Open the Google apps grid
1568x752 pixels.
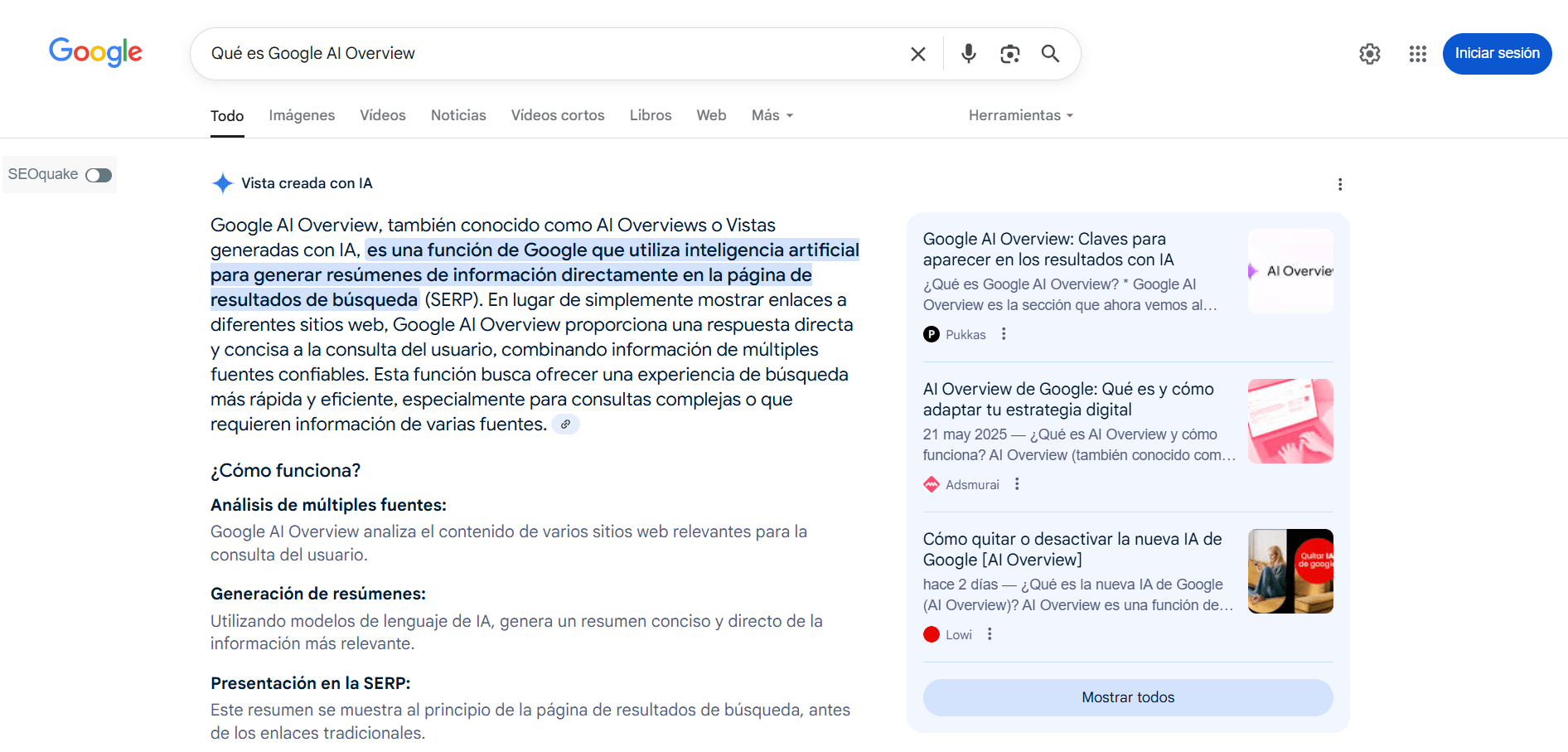click(x=1417, y=53)
